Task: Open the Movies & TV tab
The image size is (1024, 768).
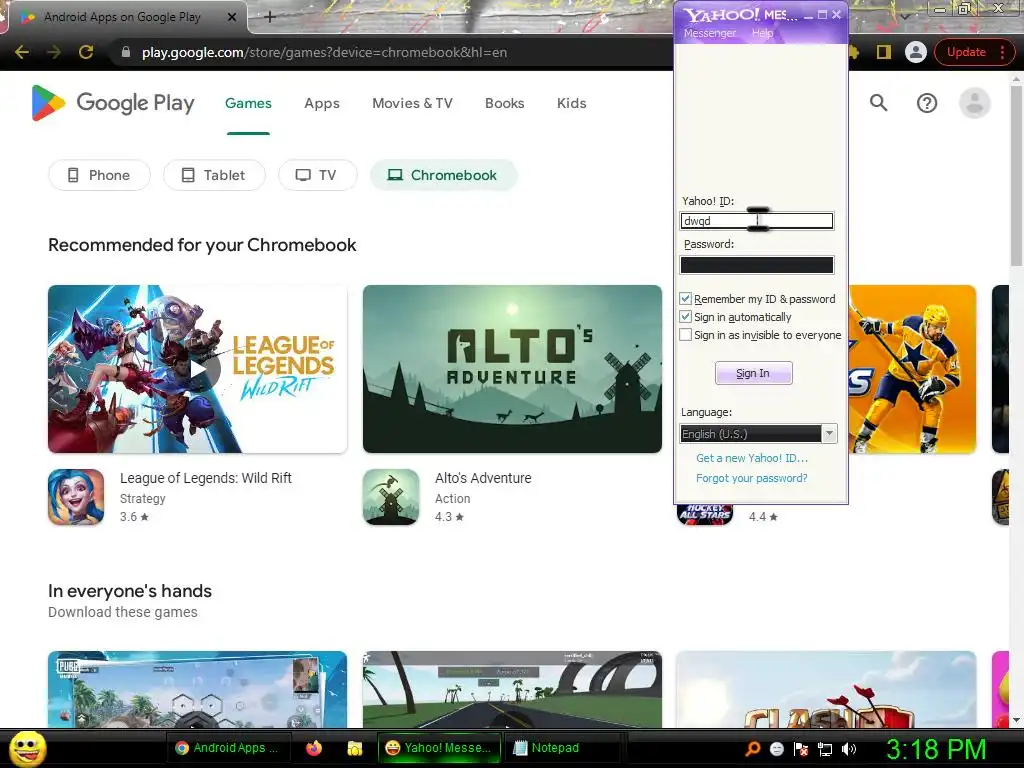Action: click(412, 103)
